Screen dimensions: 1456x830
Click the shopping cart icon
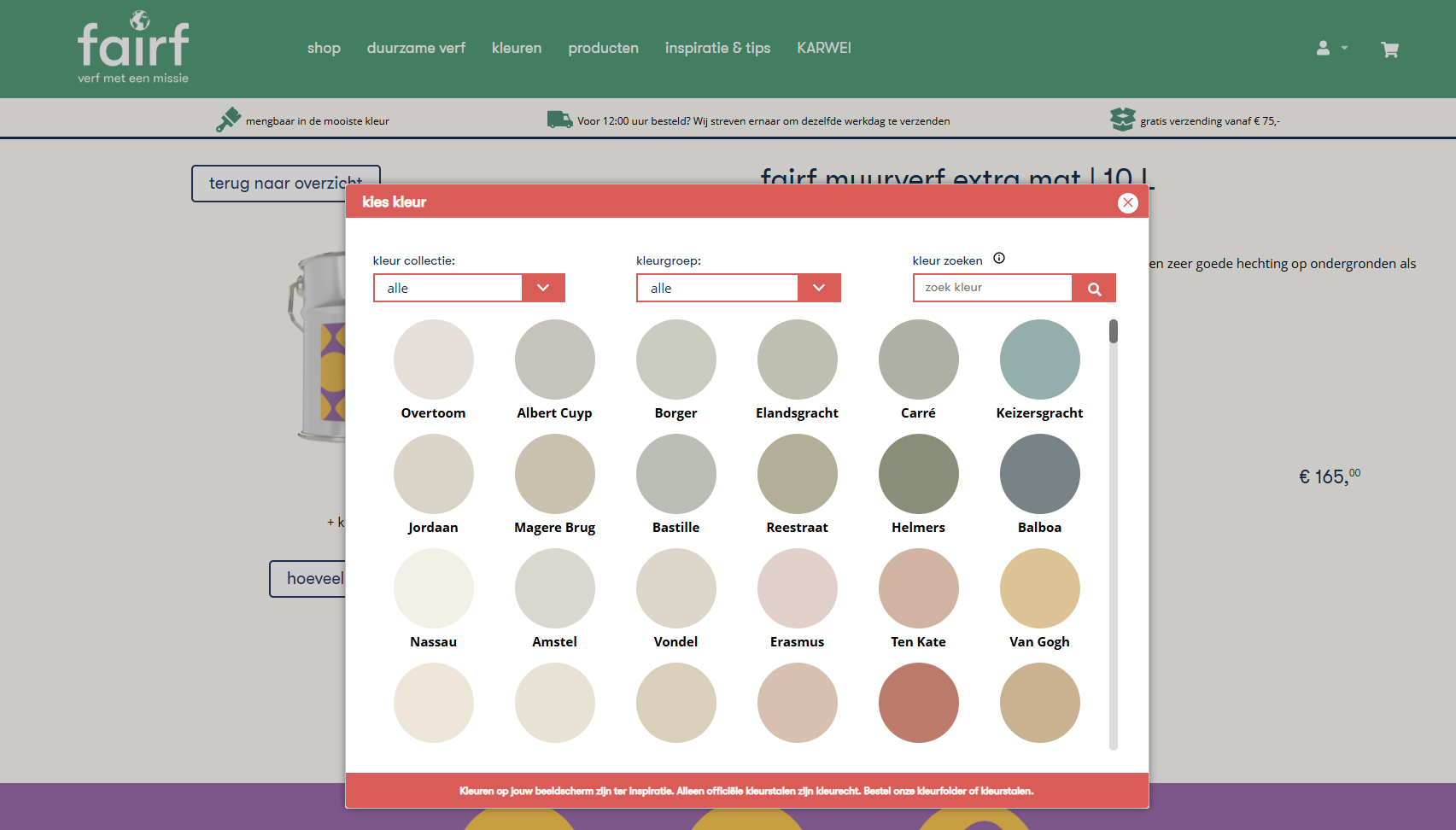point(1389,50)
